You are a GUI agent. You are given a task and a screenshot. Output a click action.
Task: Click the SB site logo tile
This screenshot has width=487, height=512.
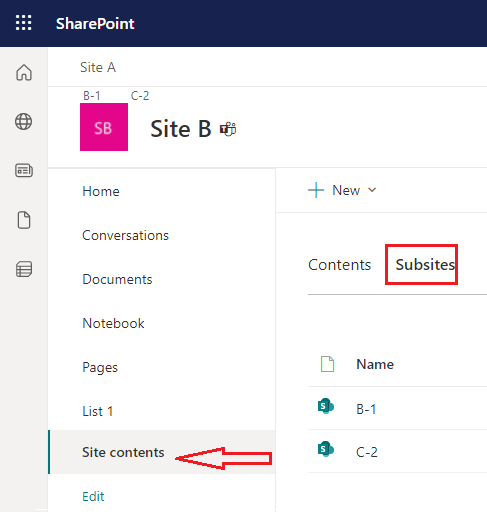coord(104,127)
